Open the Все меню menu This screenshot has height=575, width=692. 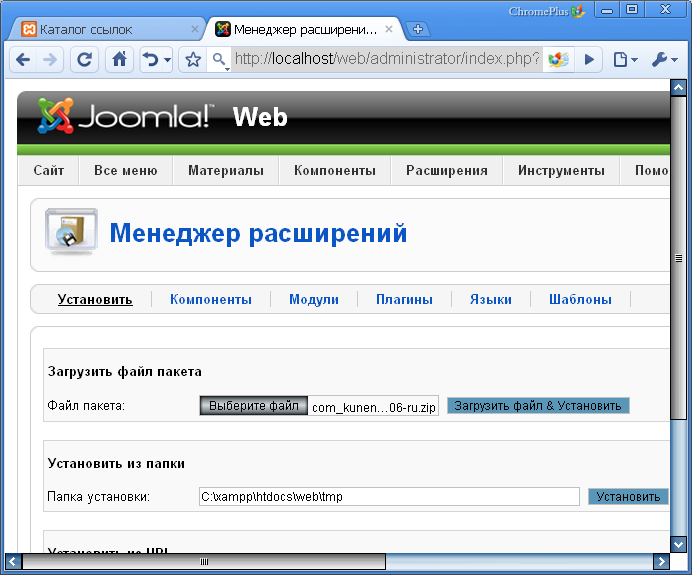[126, 170]
